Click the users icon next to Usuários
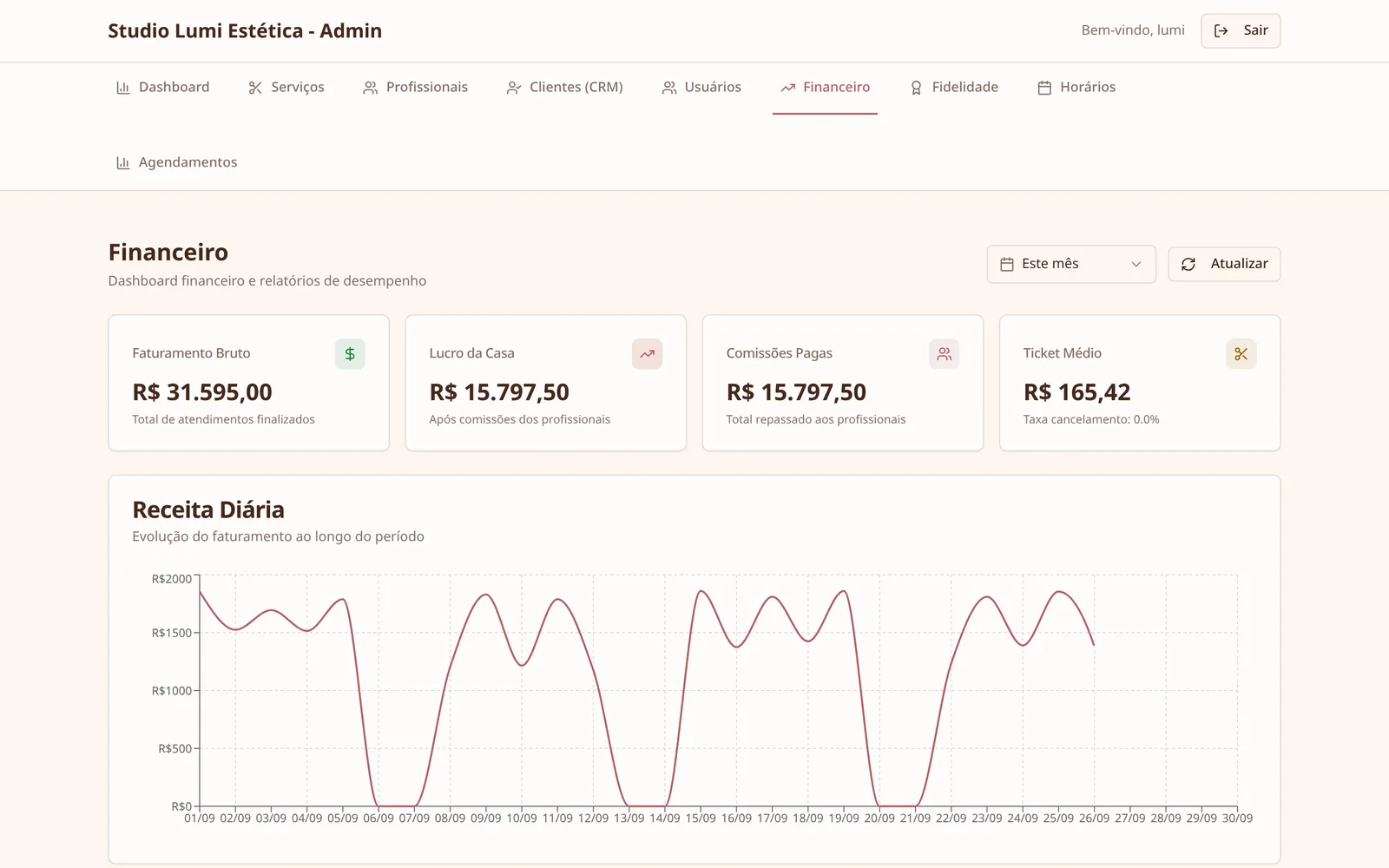The width and height of the screenshot is (1389, 868). point(668,88)
